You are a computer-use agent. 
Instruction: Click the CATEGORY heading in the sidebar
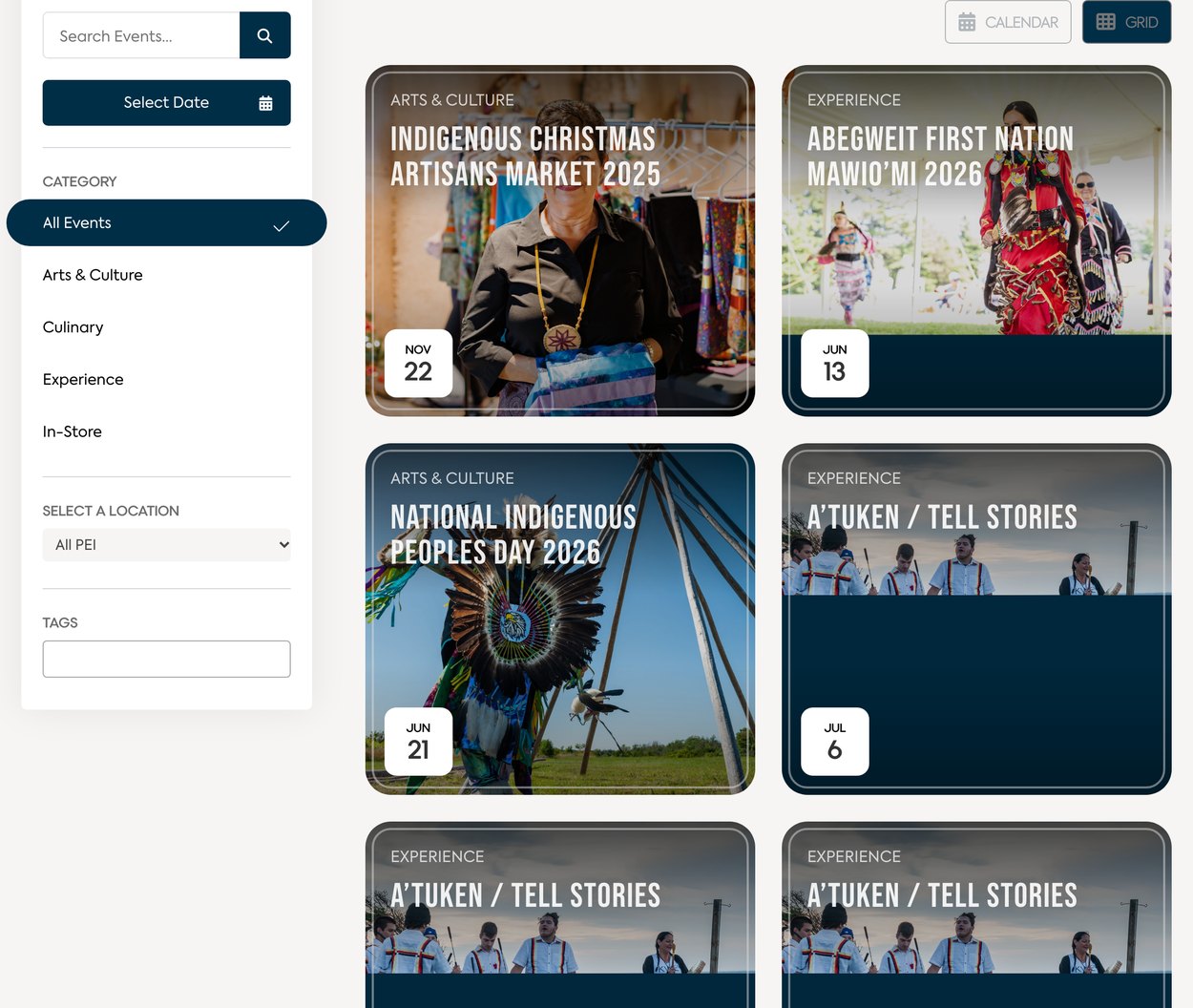coord(79,181)
